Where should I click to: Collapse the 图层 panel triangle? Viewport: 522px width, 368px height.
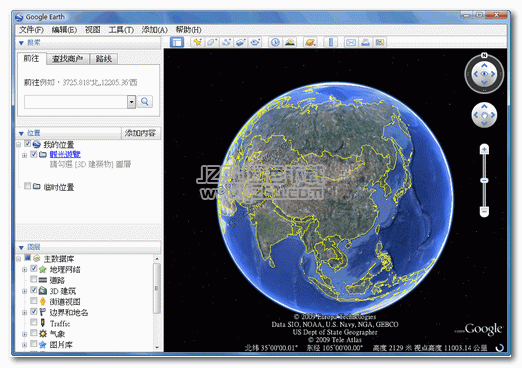[x=21, y=247]
